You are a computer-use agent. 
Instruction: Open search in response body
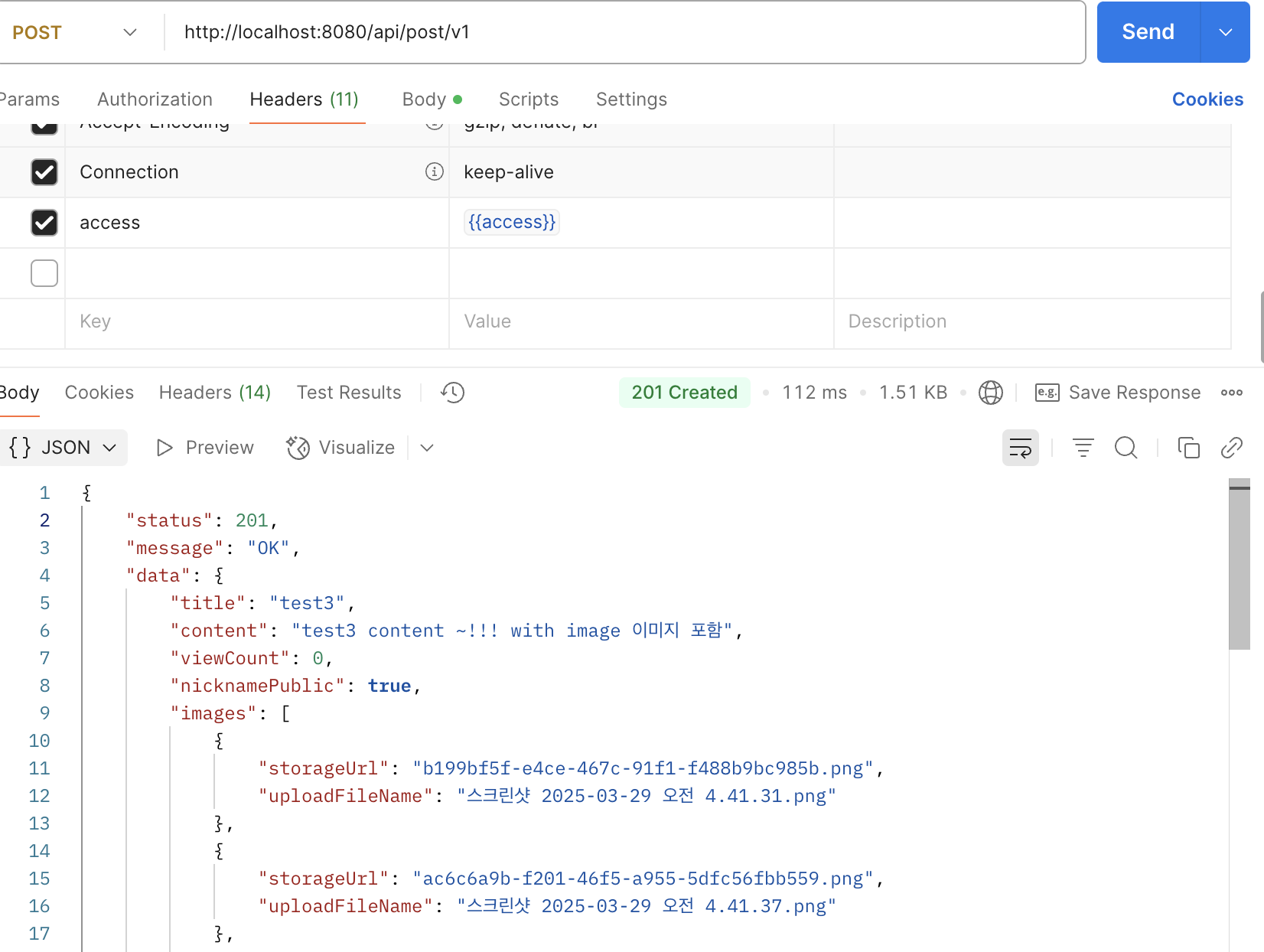pyautogui.click(x=1126, y=448)
